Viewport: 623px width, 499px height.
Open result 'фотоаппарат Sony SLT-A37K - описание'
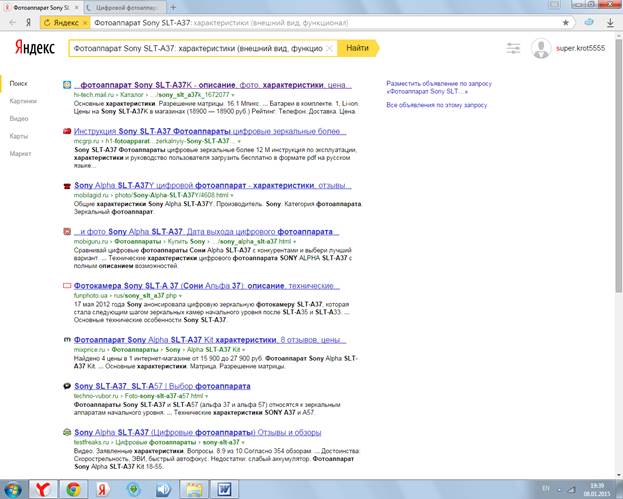pyautogui.click(x=213, y=85)
